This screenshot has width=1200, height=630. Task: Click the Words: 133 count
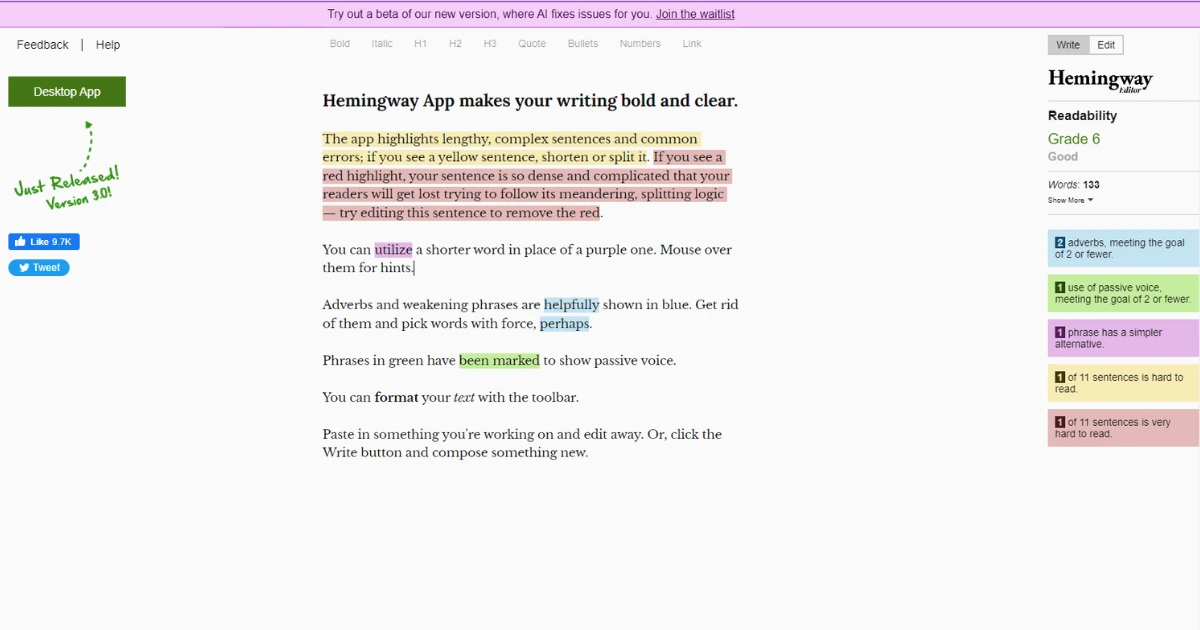click(1074, 185)
